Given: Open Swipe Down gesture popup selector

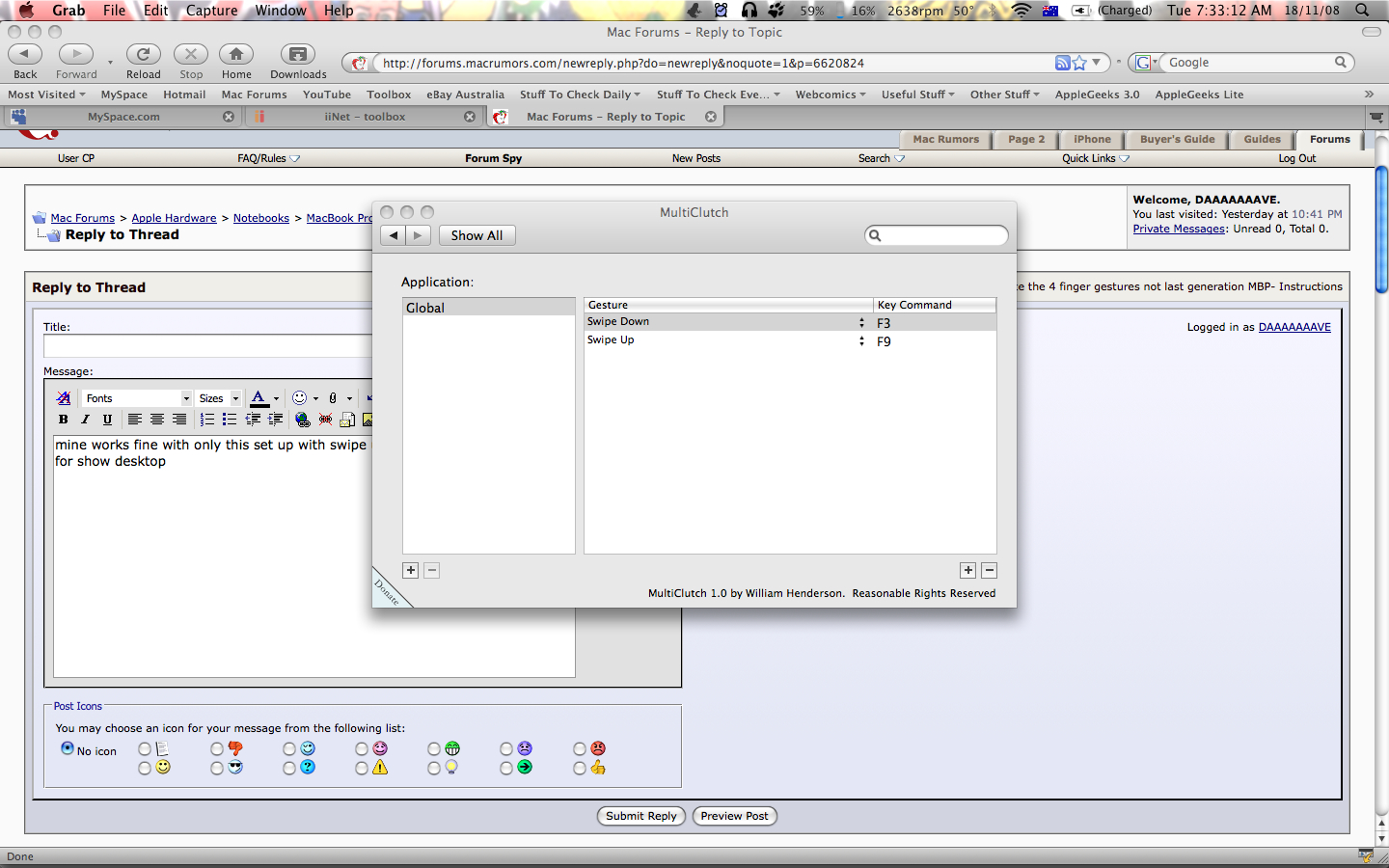Looking at the screenshot, I should (862, 322).
